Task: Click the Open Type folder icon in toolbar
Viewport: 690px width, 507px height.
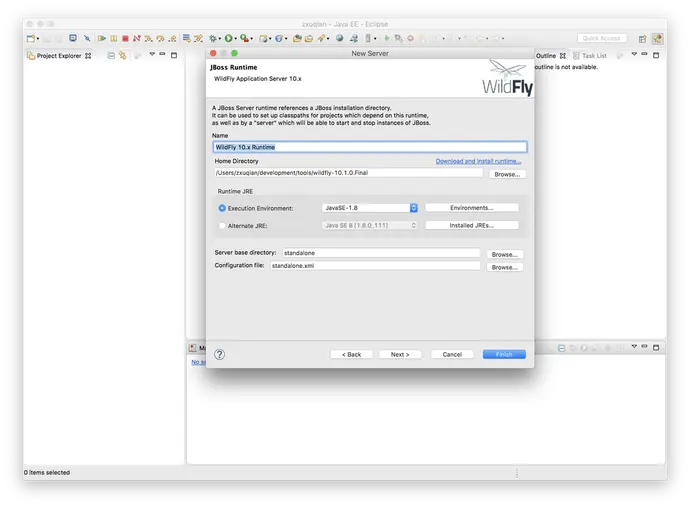Action: tap(297, 39)
